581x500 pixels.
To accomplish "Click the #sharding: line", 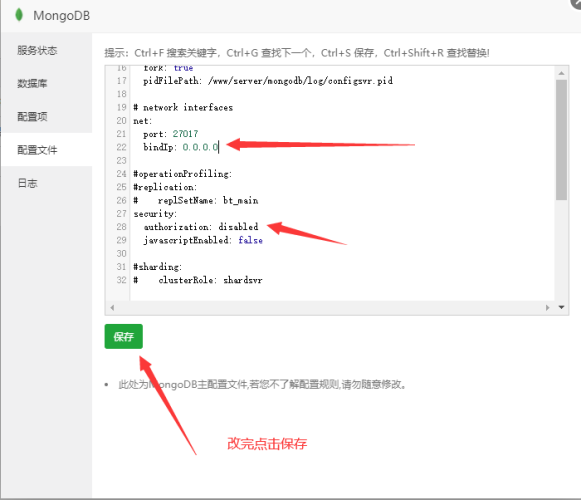I will coord(158,267).
